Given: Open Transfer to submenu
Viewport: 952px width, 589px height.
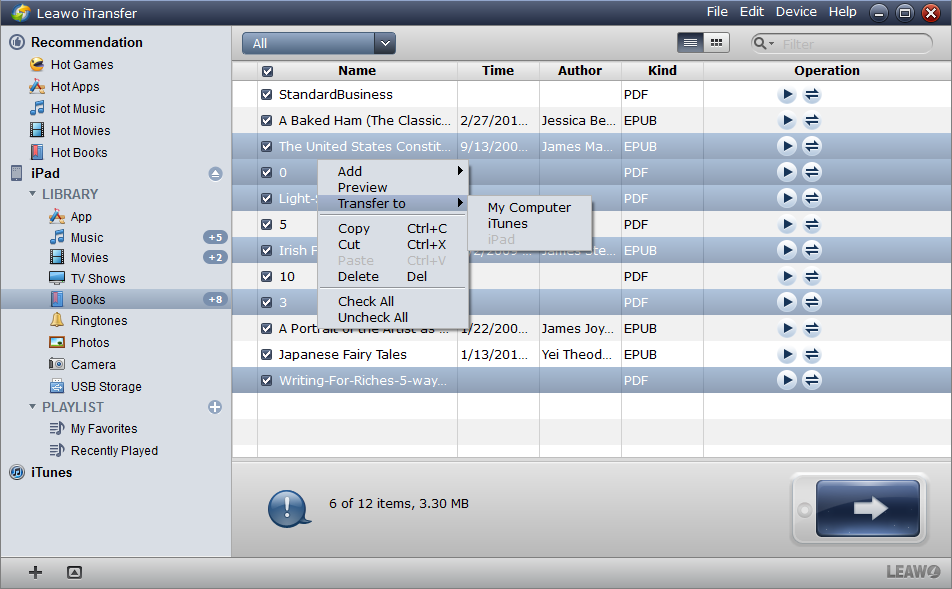Looking at the screenshot, I should [393, 203].
